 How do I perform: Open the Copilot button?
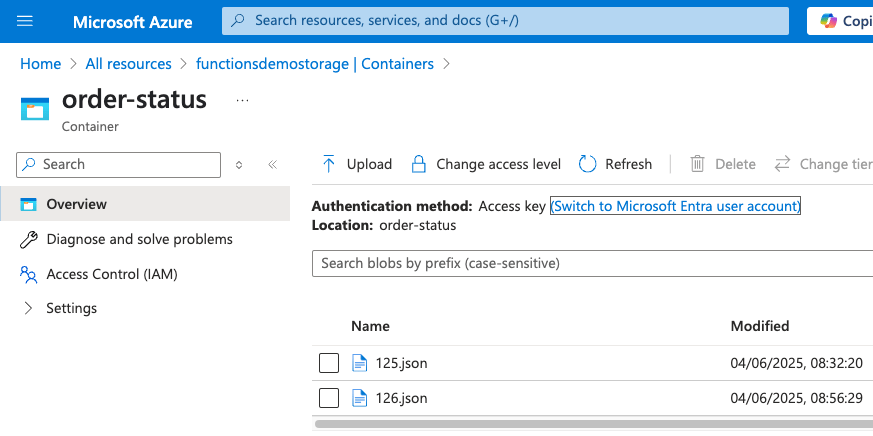tap(841, 21)
